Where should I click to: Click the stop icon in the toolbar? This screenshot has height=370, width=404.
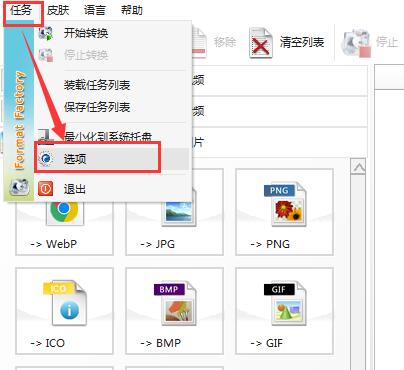356,43
